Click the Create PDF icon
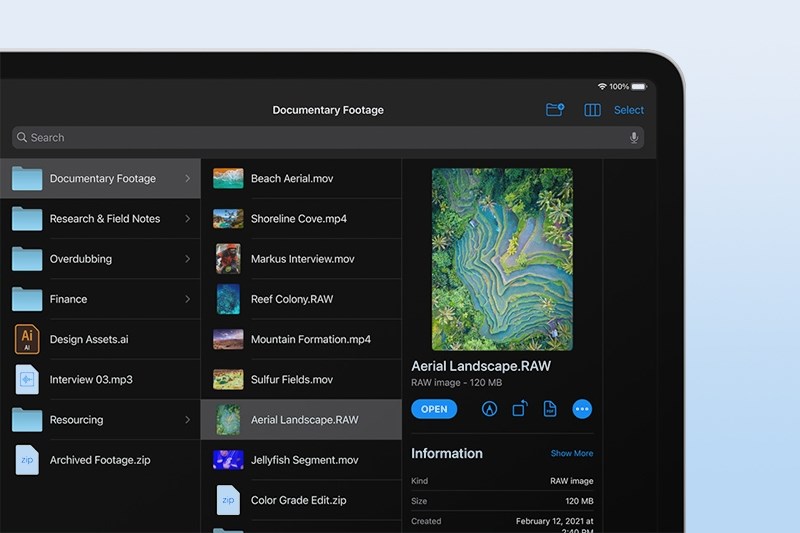800x533 pixels. (x=550, y=409)
